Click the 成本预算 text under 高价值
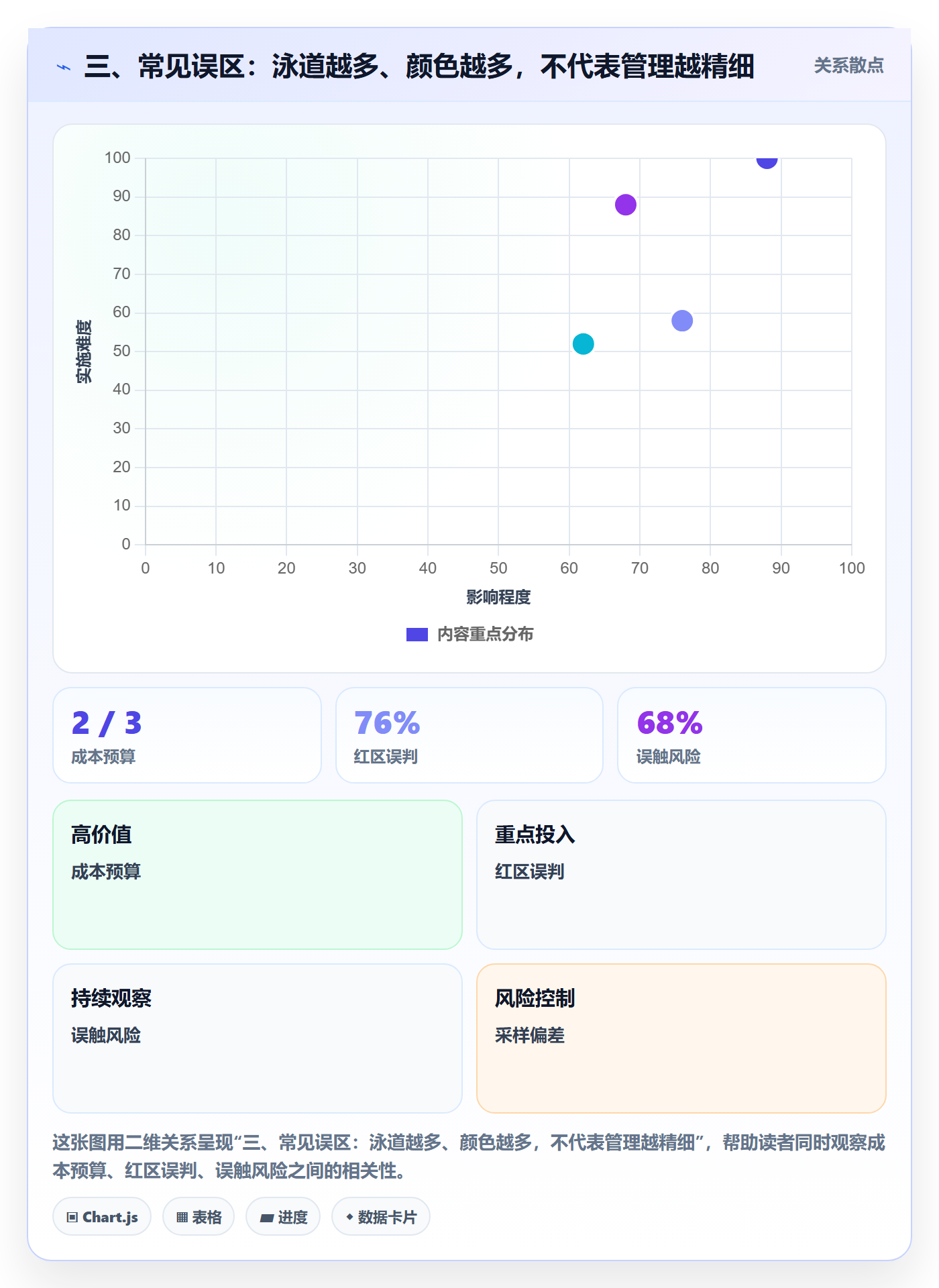 [106, 871]
